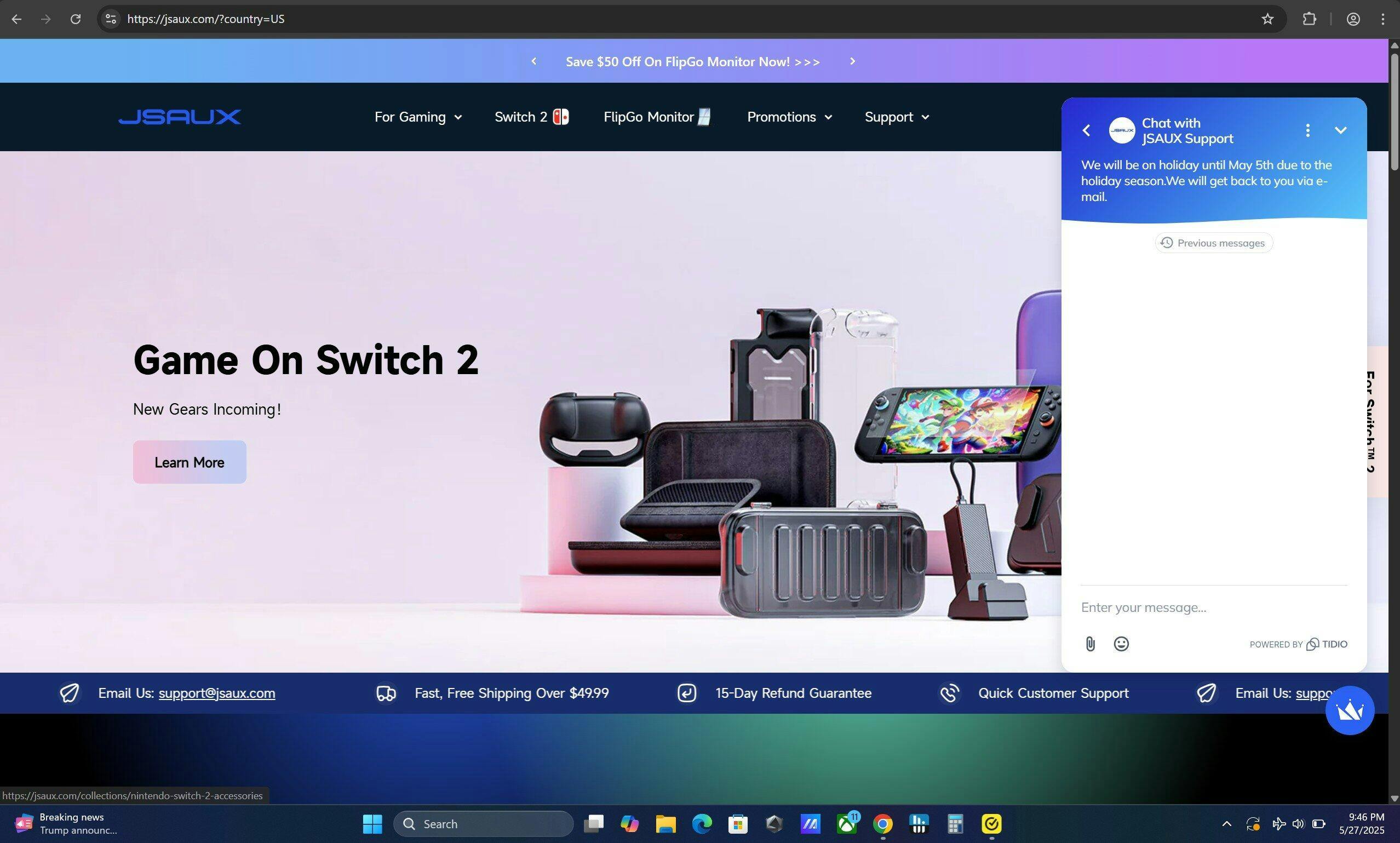This screenshot has height=843, width=1400.
Task: Open Microsoft Store from the taskbar
Action: [x=738, y=824]
